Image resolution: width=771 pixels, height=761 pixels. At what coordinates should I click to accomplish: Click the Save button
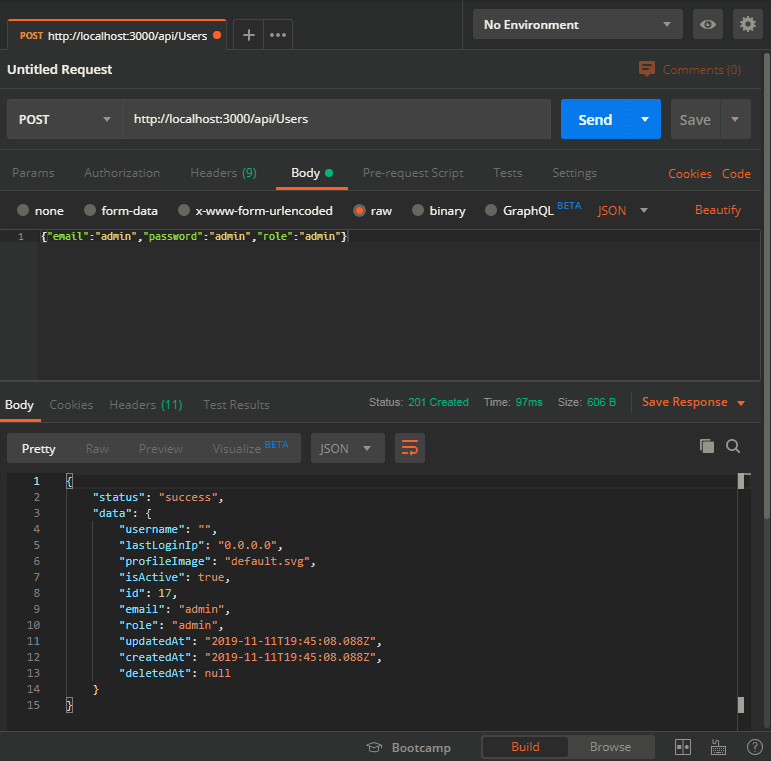tap(695, 119)
